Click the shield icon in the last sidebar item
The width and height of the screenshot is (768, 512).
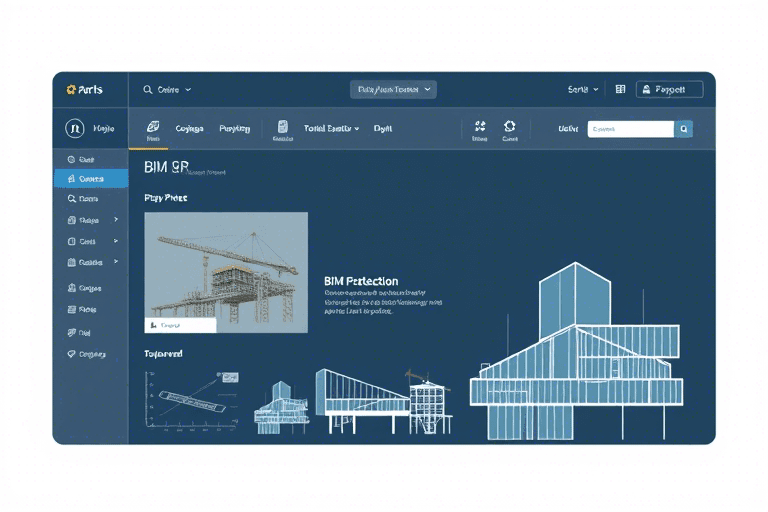[71, 354]
